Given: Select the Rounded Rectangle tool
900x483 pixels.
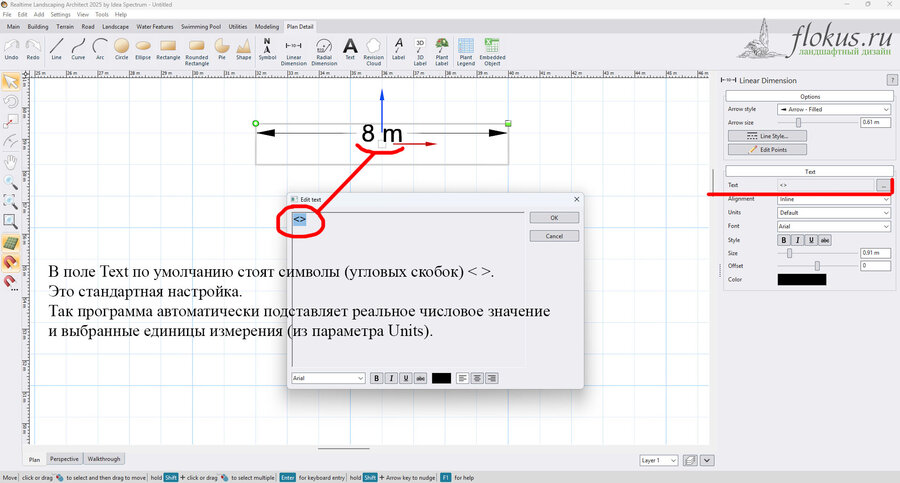Looking at the screenshot, I should (x=197, y=52).
